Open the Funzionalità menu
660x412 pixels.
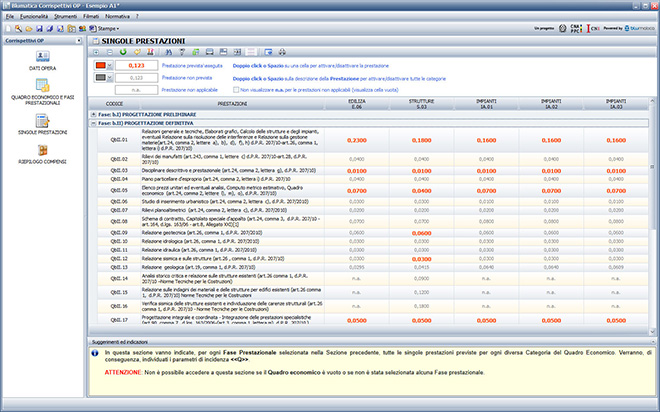pyautogui.click(x=33, y=17)
